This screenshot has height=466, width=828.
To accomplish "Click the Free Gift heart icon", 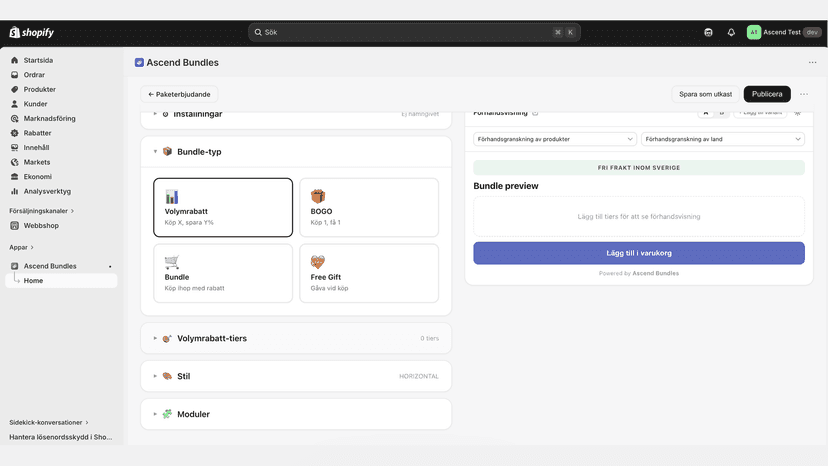I will (317, 262).
